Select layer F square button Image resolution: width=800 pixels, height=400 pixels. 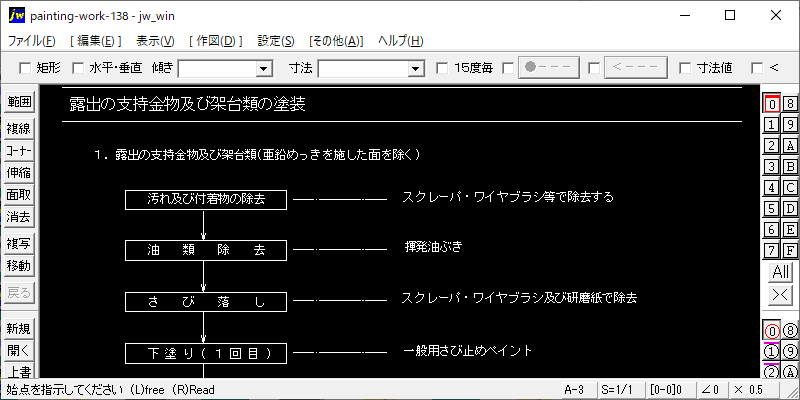tap(790, 250)
